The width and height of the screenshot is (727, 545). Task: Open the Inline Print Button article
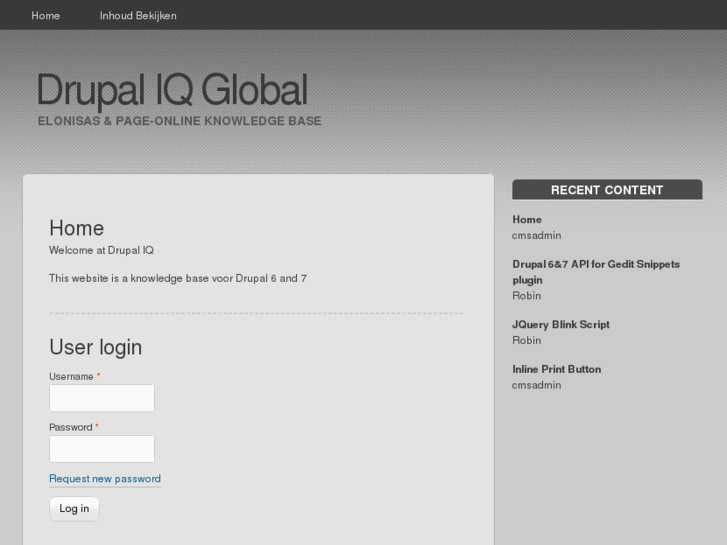coord(556,370)
